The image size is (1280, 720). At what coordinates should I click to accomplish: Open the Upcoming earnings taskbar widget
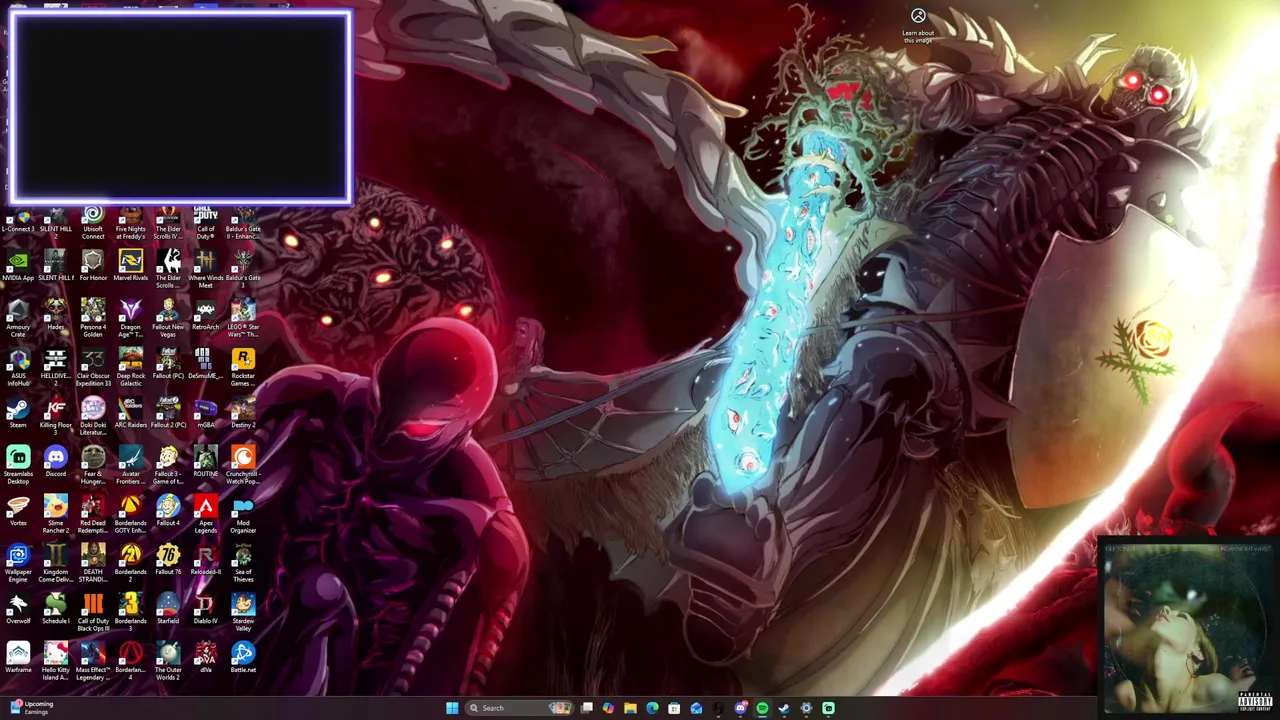tap(30, 708)
